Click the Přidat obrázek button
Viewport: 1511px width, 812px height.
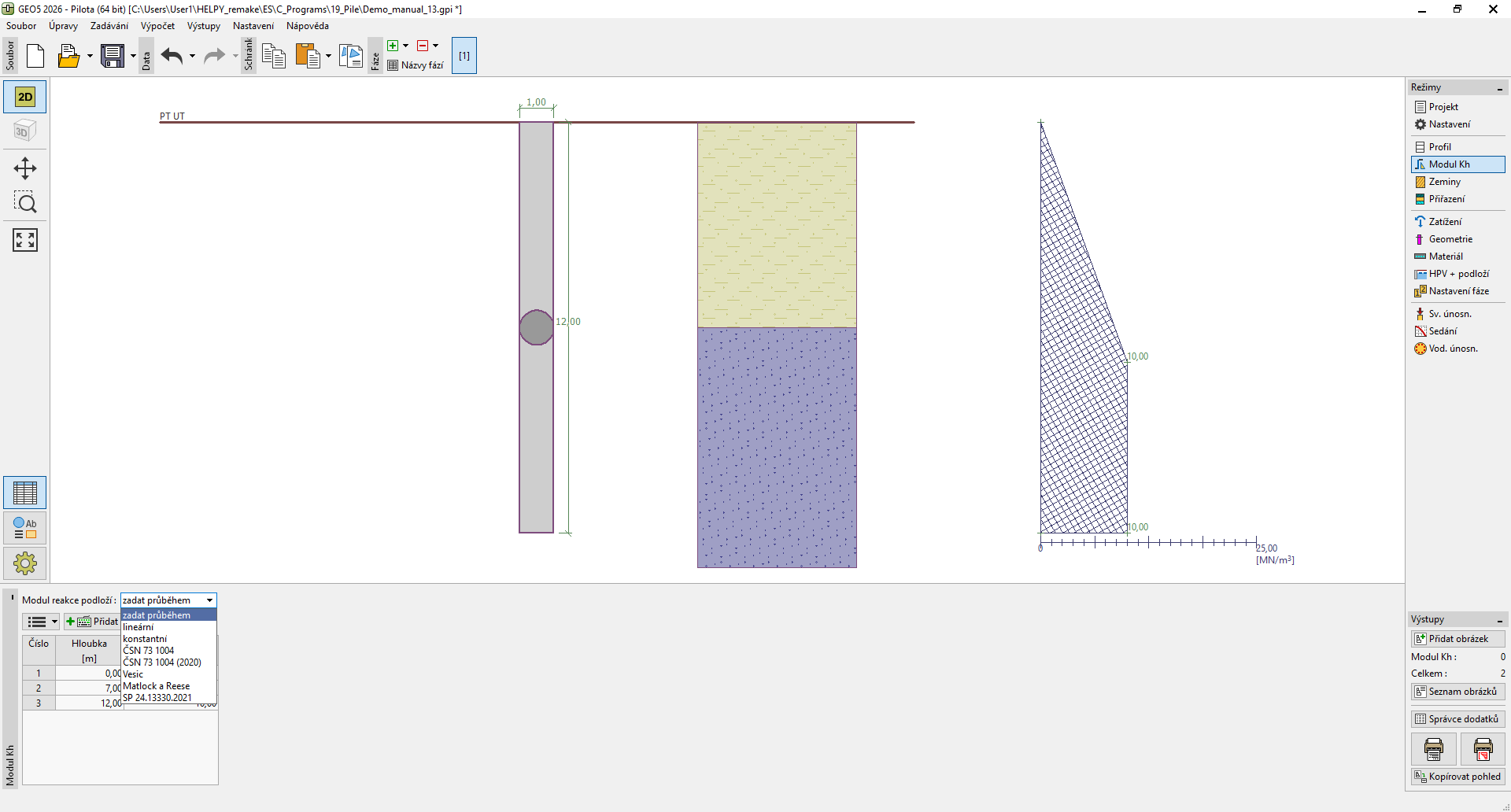[x=1457, y=639]
